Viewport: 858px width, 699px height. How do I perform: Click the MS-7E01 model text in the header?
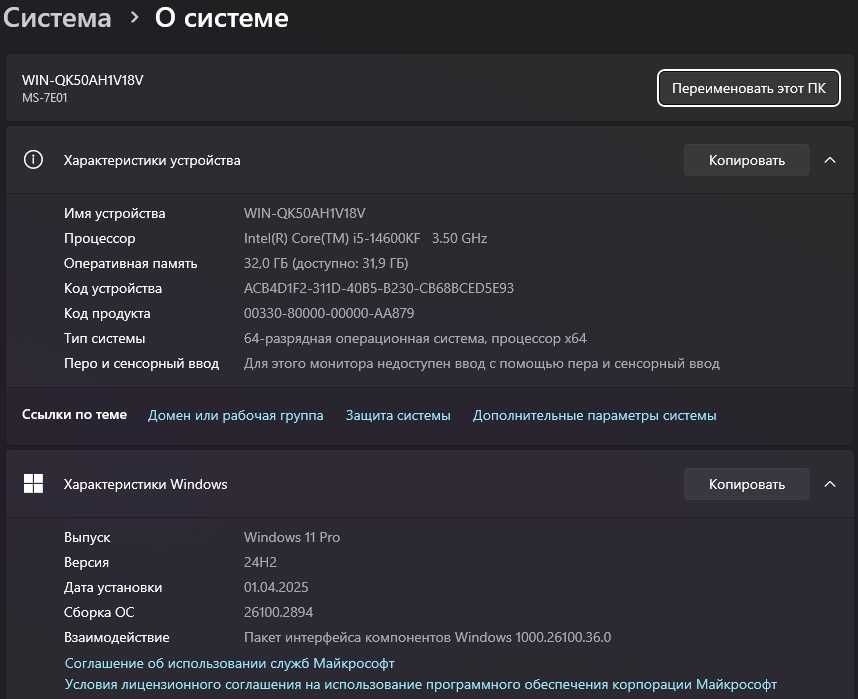point(44,98)
